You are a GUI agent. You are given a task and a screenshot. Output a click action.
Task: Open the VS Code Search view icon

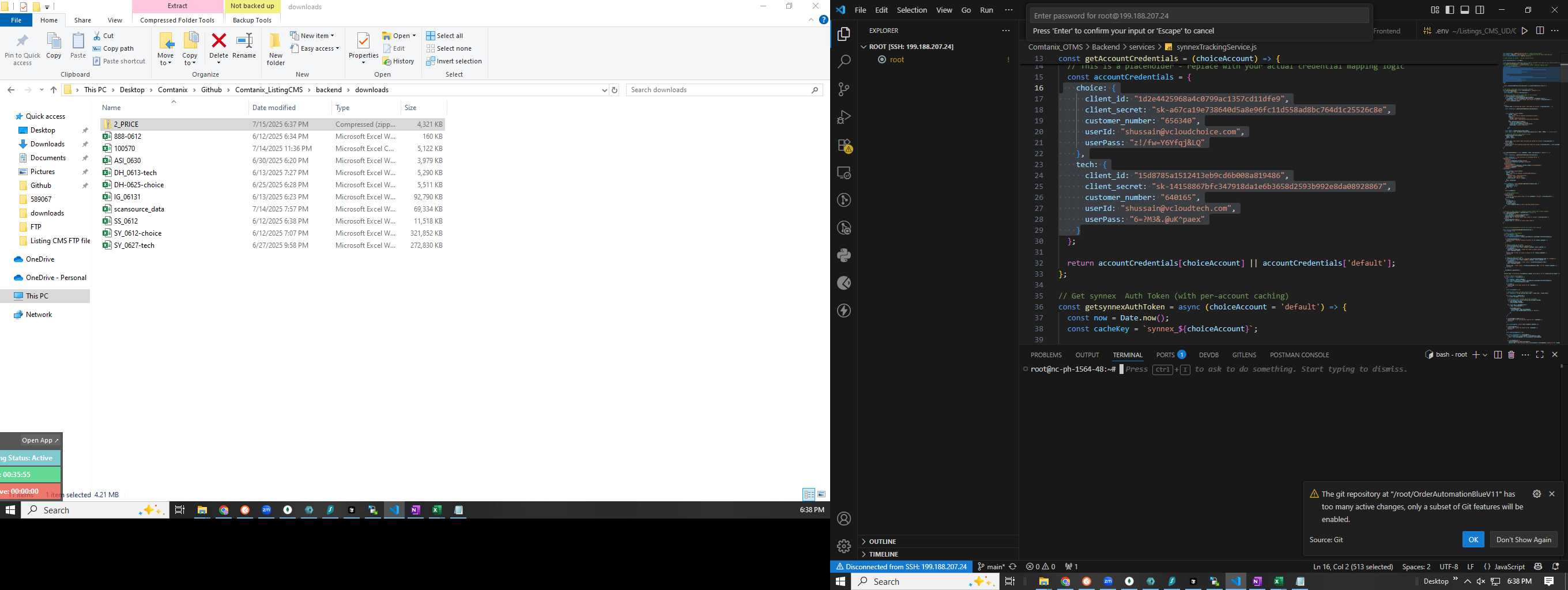845,62
